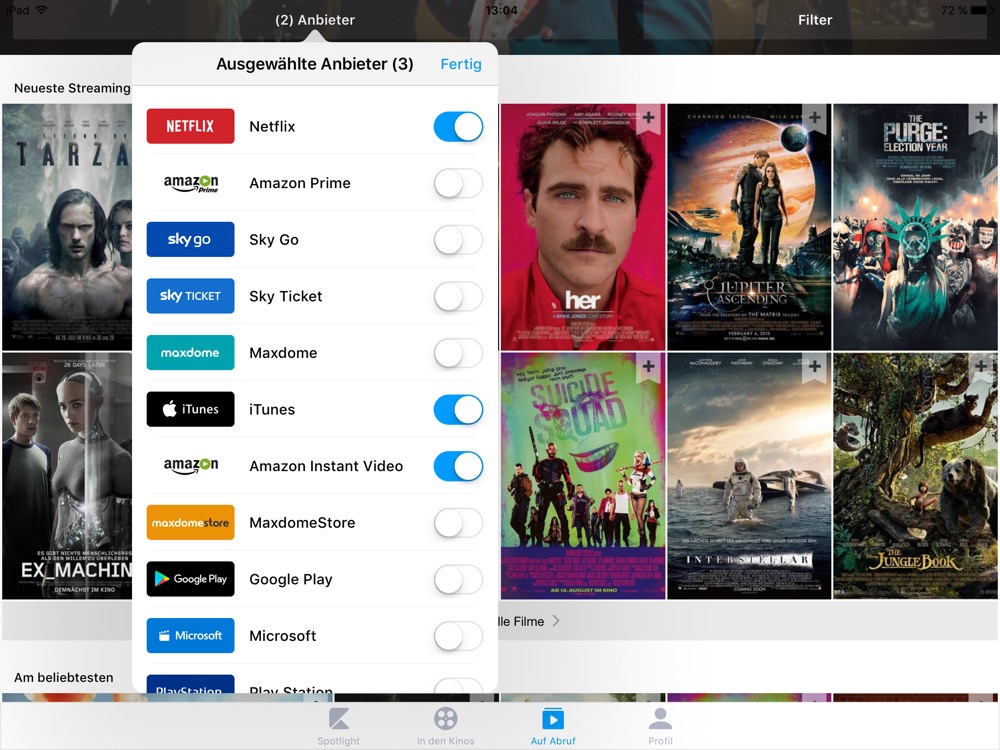Go to the Profil tab
The width and height of the screenshot is (1000, 750).
pos(660,727)
